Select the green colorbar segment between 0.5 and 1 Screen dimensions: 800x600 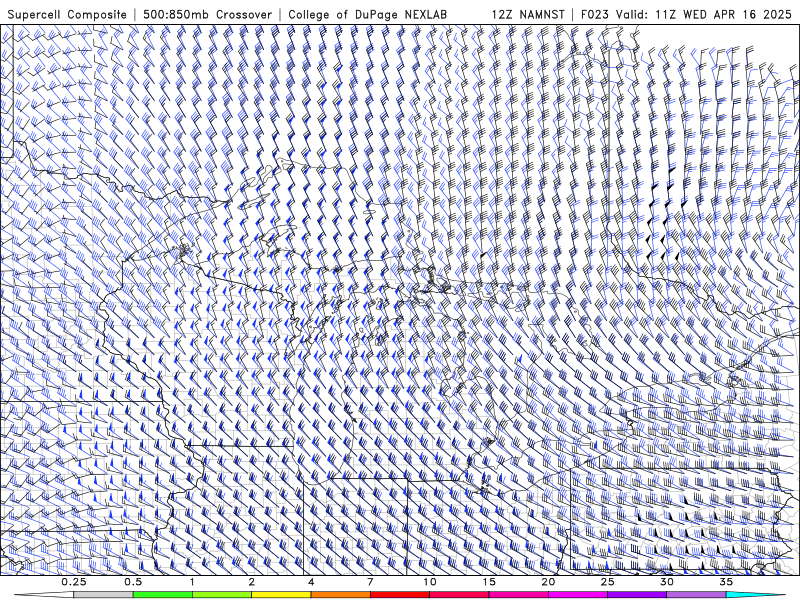click(163, 595)
